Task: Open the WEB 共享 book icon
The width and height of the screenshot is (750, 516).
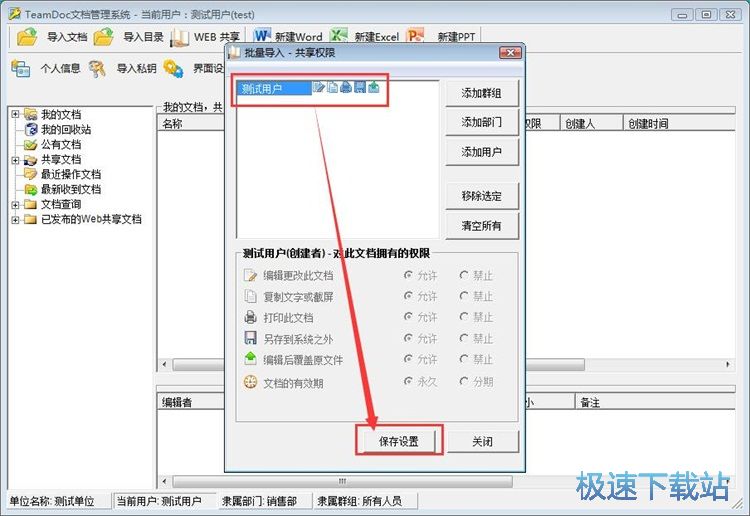Action: click(179, 37)
